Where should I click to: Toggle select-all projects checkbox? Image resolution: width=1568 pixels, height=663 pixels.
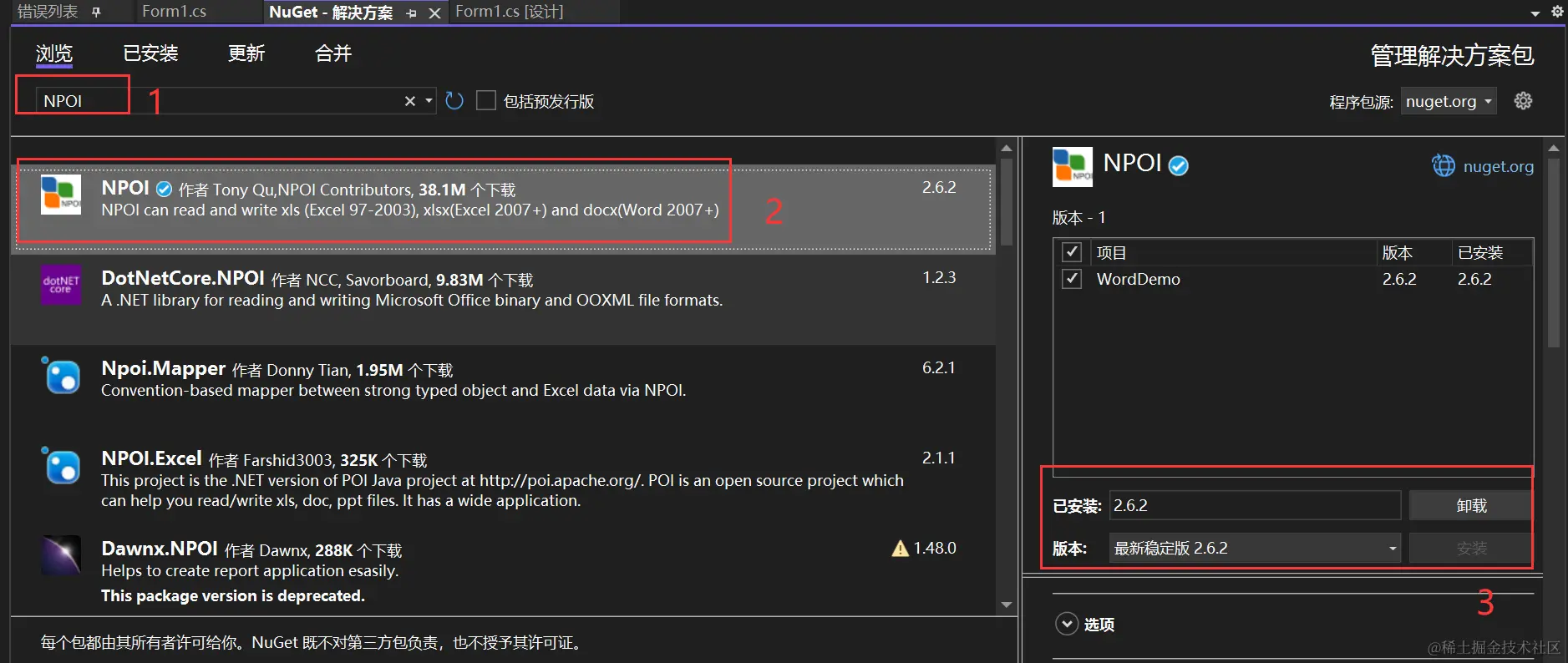[1072, 252]
